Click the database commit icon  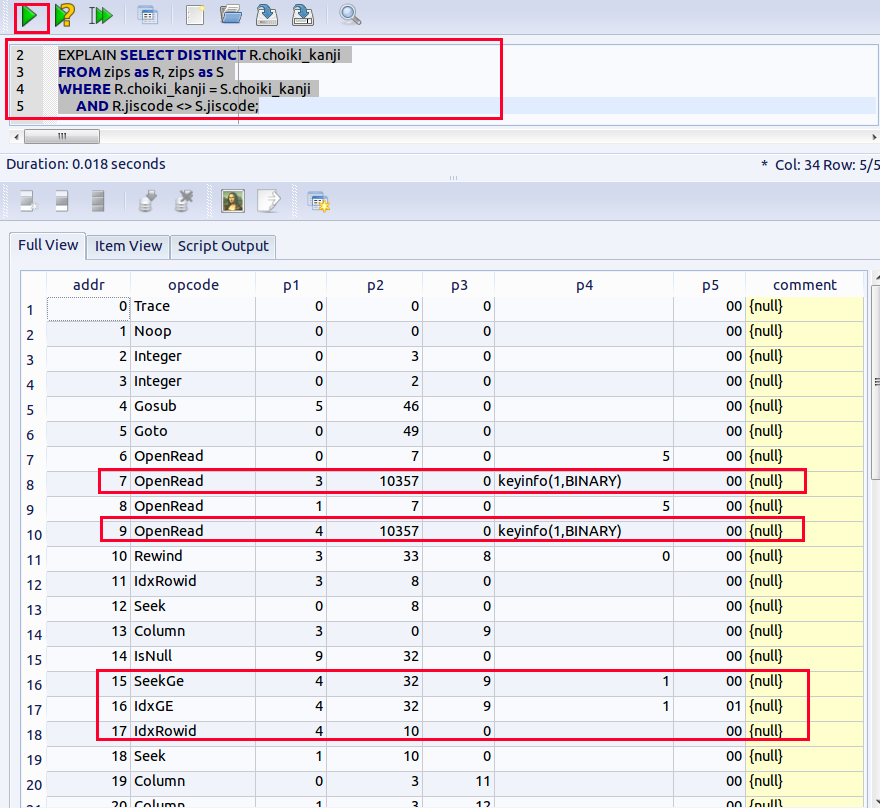(148, 201)
